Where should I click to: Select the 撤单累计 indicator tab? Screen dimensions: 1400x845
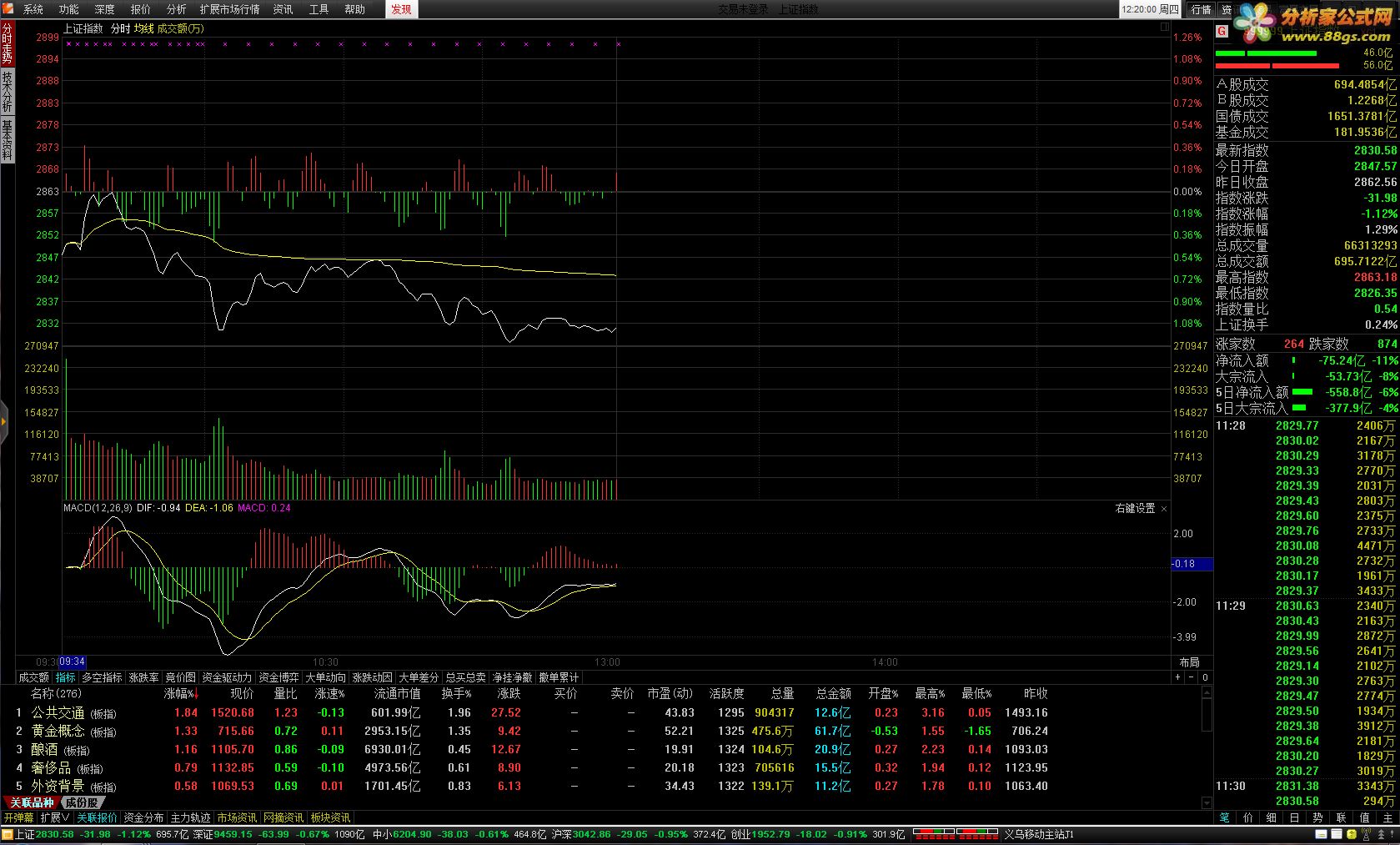click(x=559, y=677)
